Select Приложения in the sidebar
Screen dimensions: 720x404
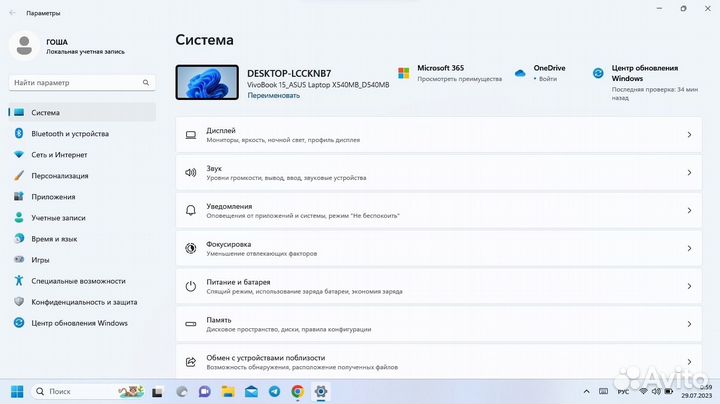pyautogui.click(x=82, y=197)
